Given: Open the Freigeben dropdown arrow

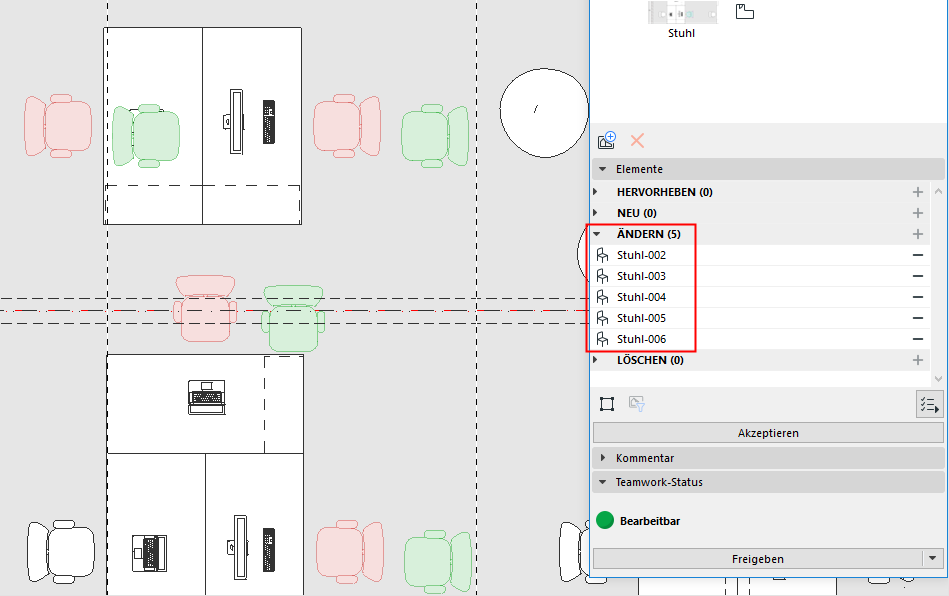Looking at the screenshot, I should (933, 558).
